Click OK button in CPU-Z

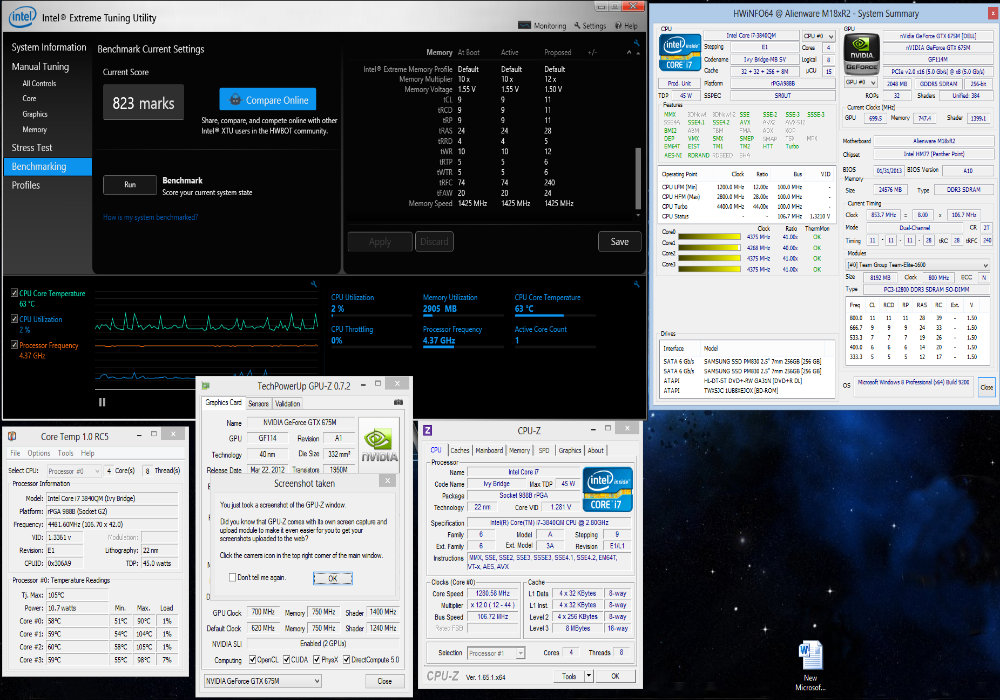pyautogui.click(x=615, y=676)
